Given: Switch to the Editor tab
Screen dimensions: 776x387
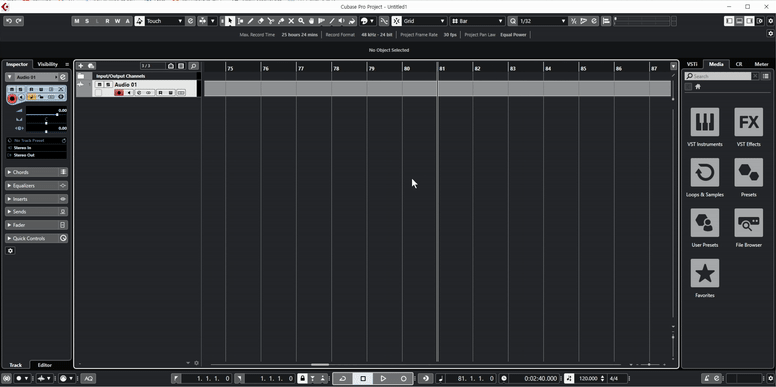Looking at the screenshot, I should [x=45, y=365].
